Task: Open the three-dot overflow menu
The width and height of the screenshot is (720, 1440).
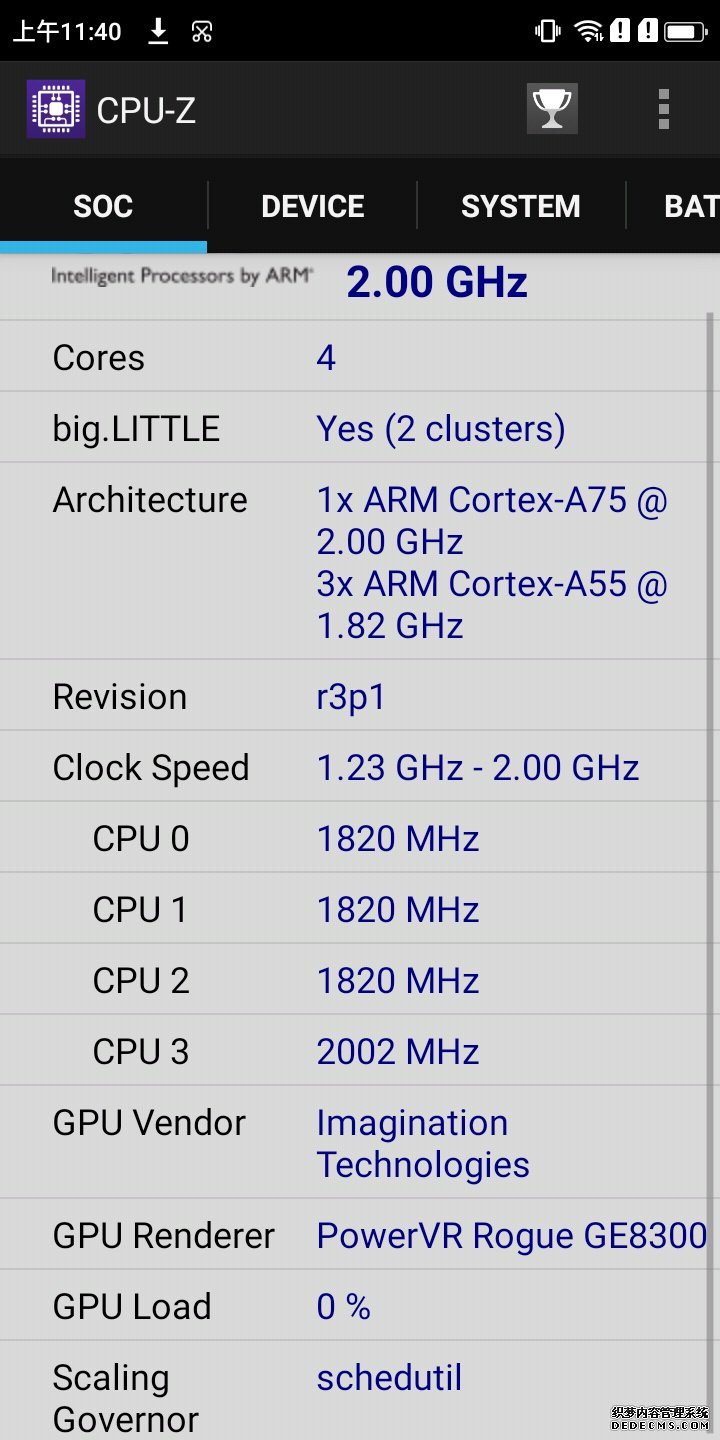Action: tap(663, 109)
